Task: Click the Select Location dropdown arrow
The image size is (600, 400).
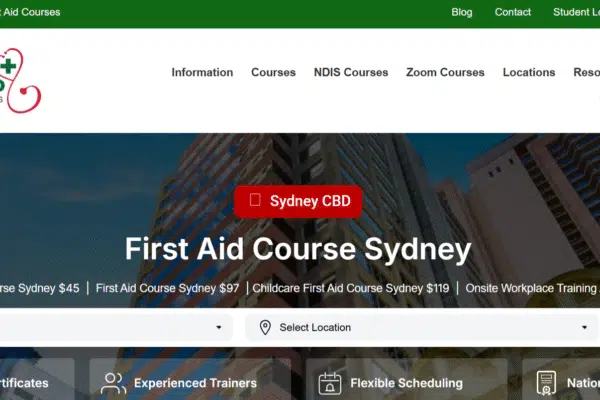Action: tap(584, 327)
